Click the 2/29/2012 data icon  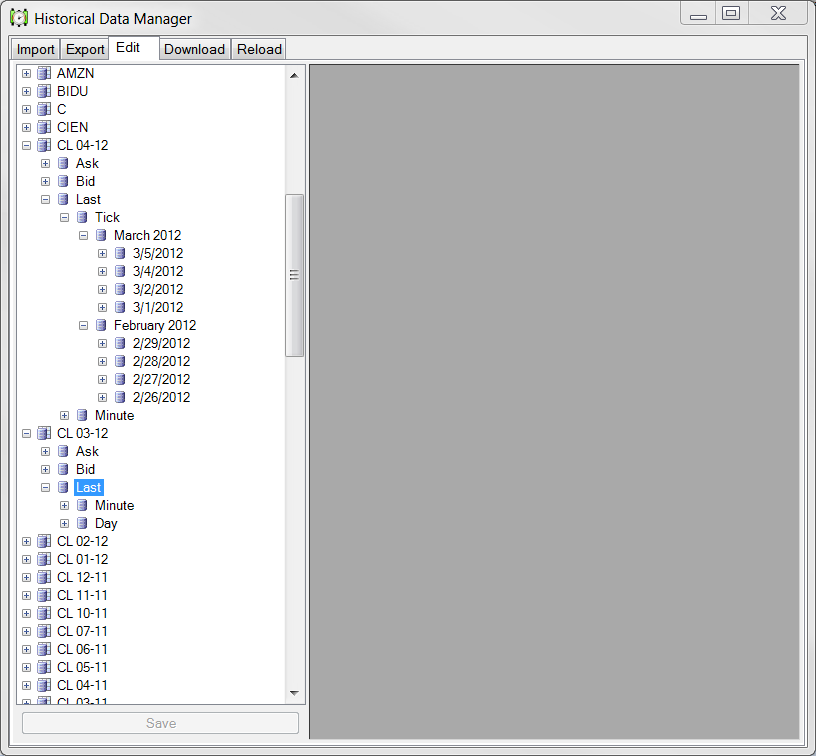pos(120,343)
